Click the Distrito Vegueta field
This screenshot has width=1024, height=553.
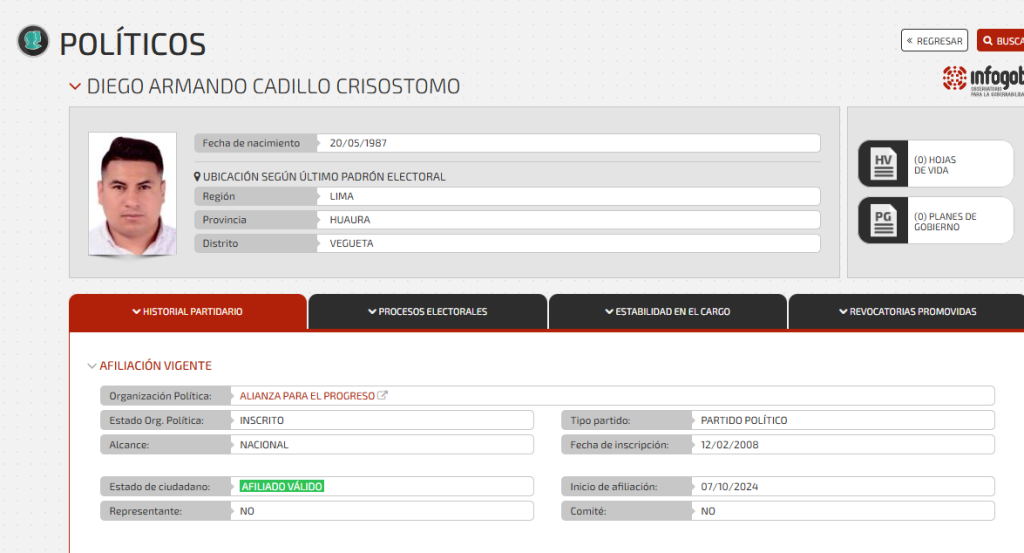(x=570, y=243)
